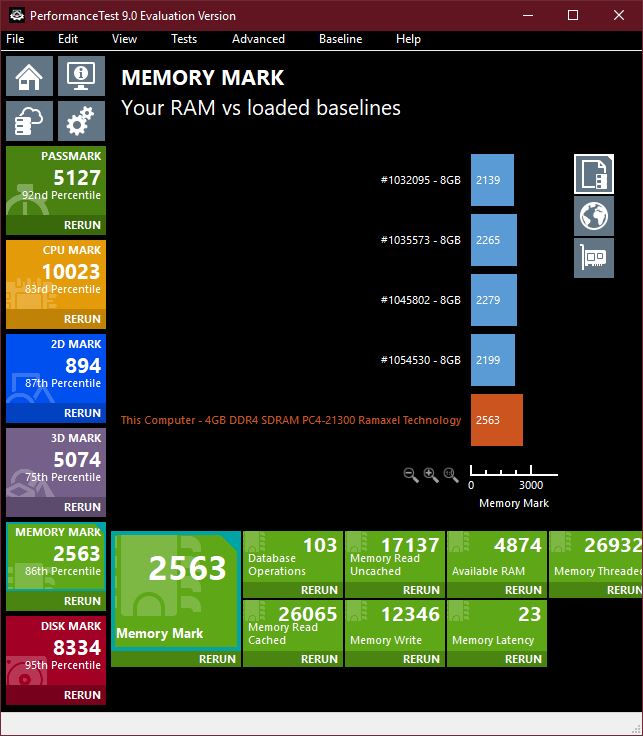Rerun the Disk Mark test
Screen dimensions: 643x736
click(x=82, y=695)
